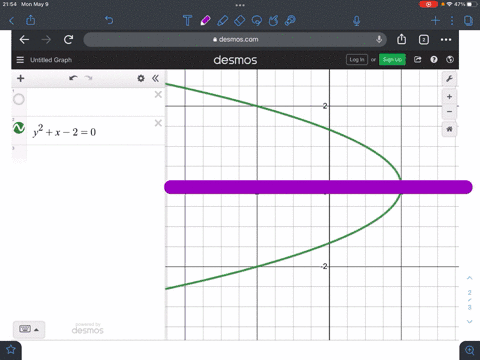This screenshot has width=480, height=360.
Task: Click the desmos.com address bar
Action: coord(235,39)
